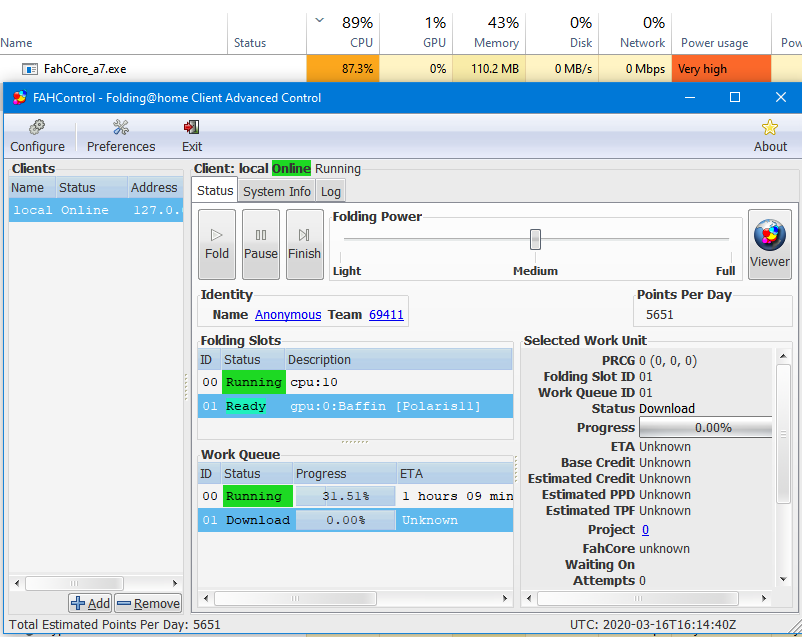Click the 87.3% CPU usage cell
802x637 pixels.
click(343, 69)
